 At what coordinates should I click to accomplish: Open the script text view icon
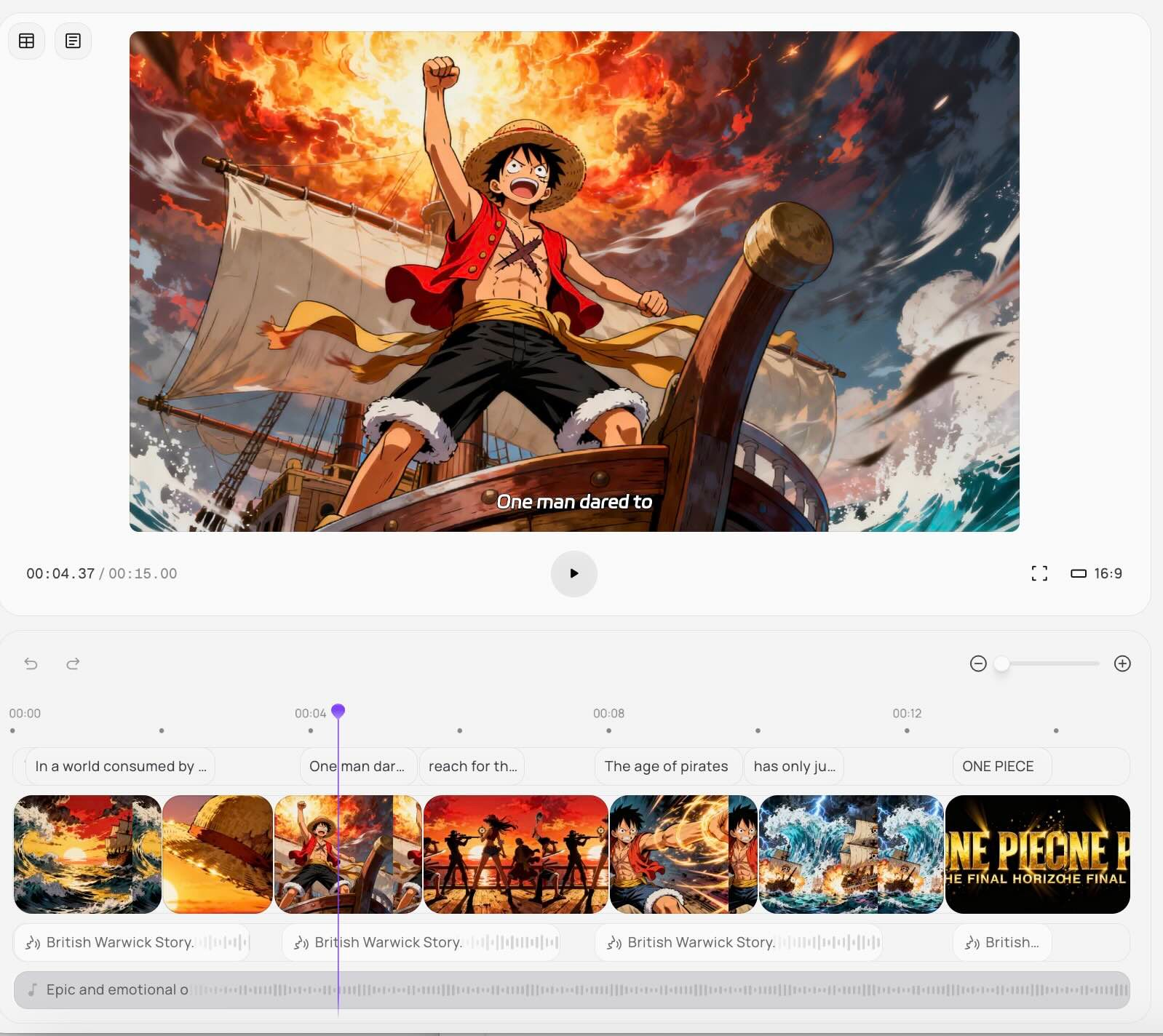point(73,41)
